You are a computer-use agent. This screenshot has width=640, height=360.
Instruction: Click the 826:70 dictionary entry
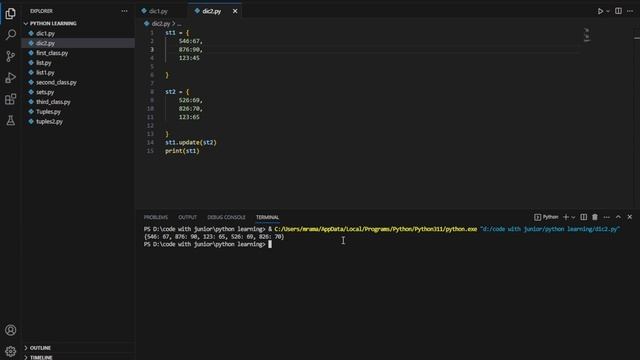tap(191, 109)
